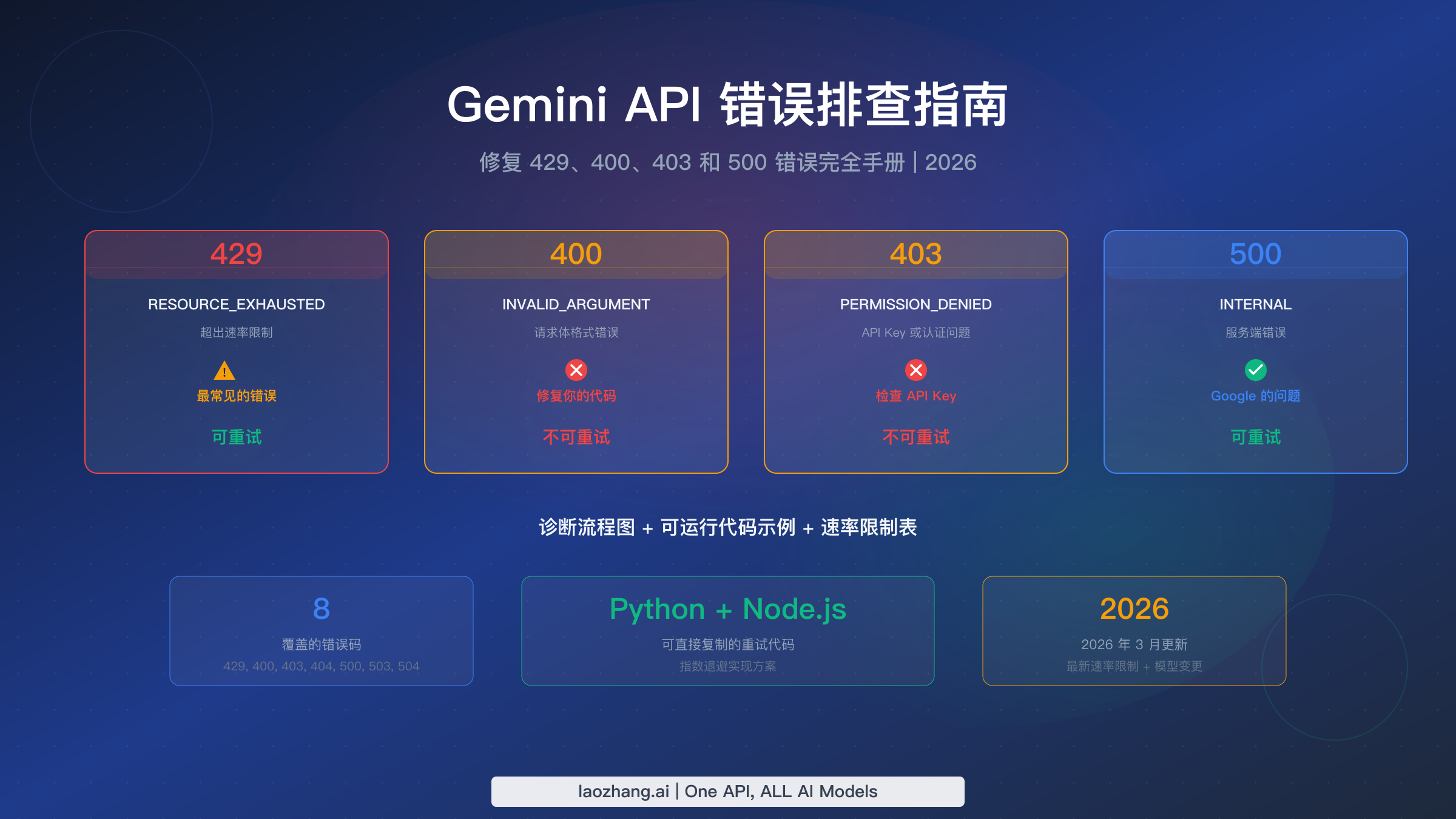Click the subtitle about fixing 429, 400, 403 errors
The image size is (1456, 819).
pyautogui.click(x=728, y=162)
